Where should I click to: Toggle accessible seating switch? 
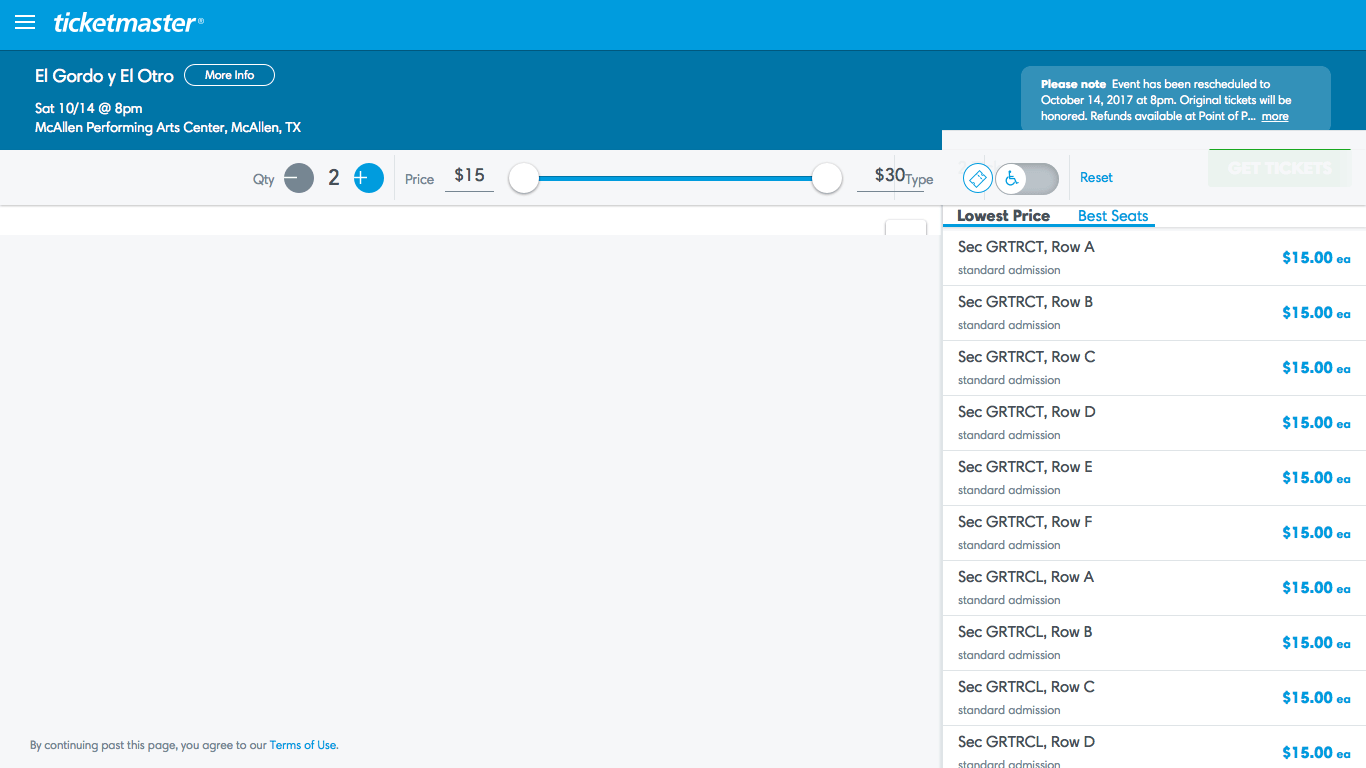[1027, 178]
